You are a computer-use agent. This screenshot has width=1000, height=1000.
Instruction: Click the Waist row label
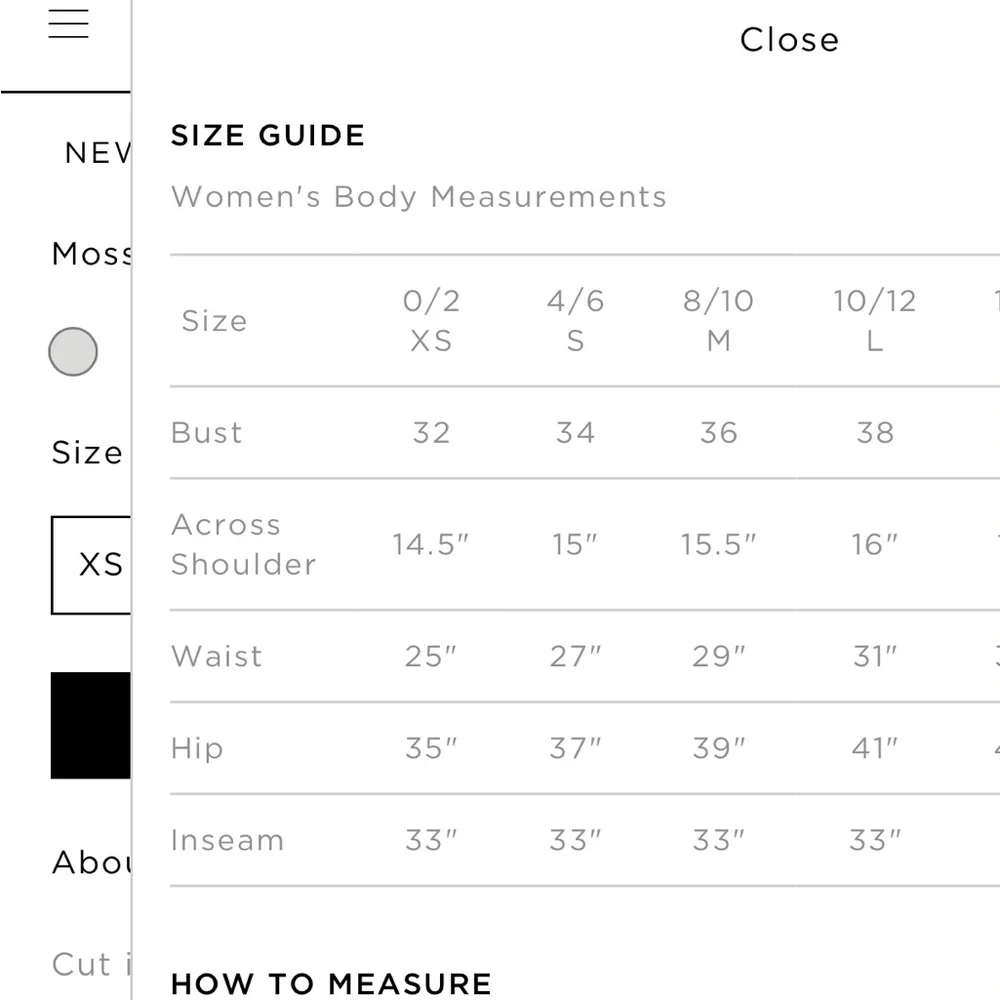(x=216, y=656)
